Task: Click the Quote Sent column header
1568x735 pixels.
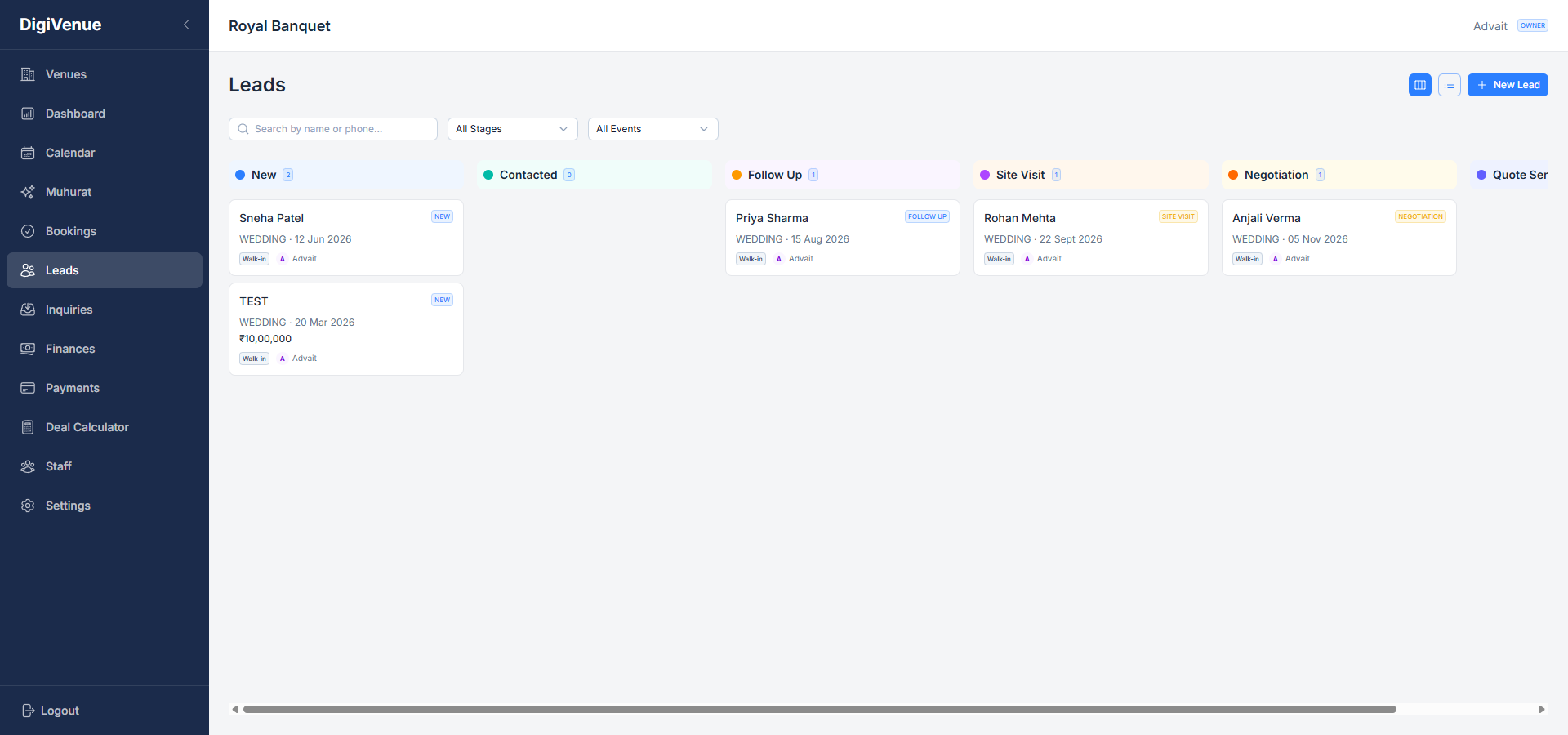Action: [x=1509, y=175]
